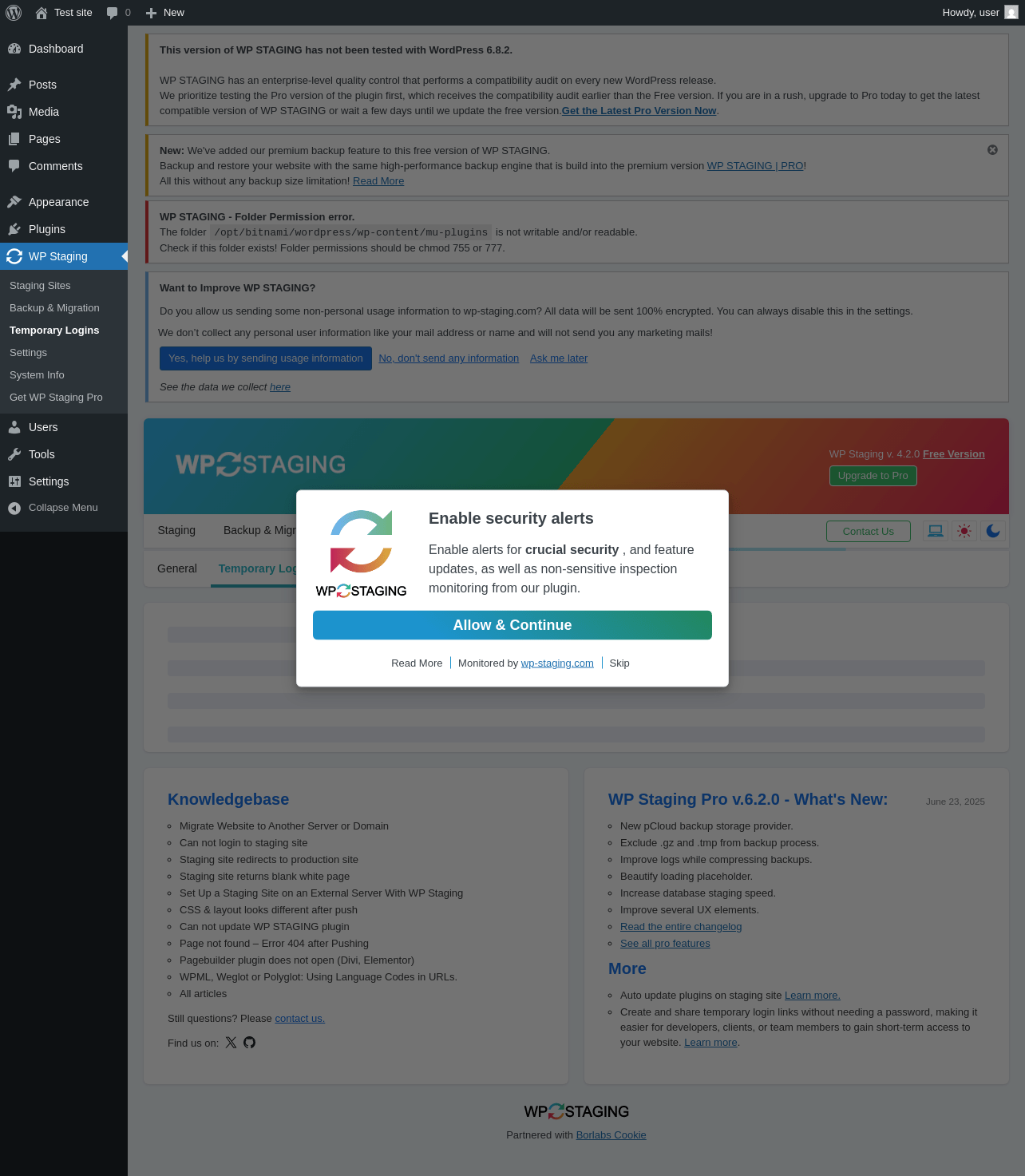The image size is (1025, 1176).
Task: Follow Get the Latest Pro Version Now link
Action: 639,111
